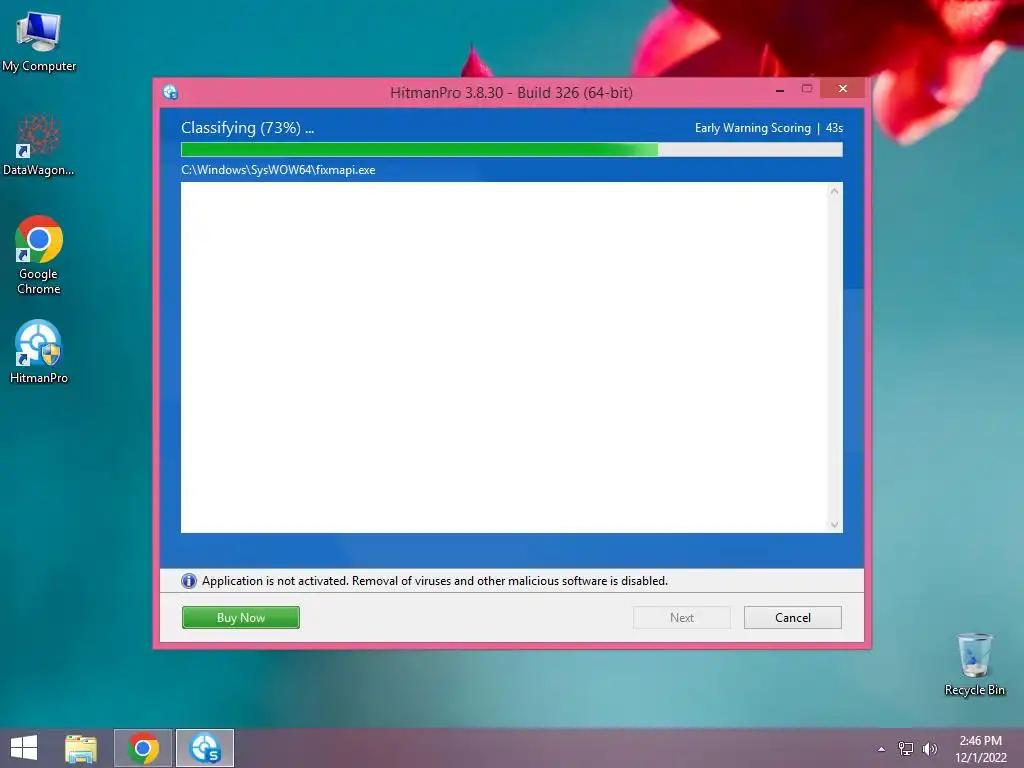The height and width of the screenshot is (768, 1024).
Task: Click the HitmanPro 3.8.30 title text
Action: 511,93
